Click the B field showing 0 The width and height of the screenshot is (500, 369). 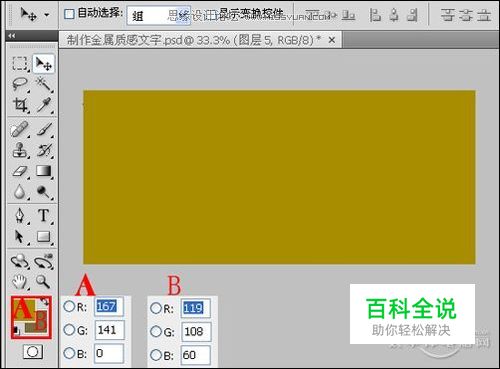(109, 353)
